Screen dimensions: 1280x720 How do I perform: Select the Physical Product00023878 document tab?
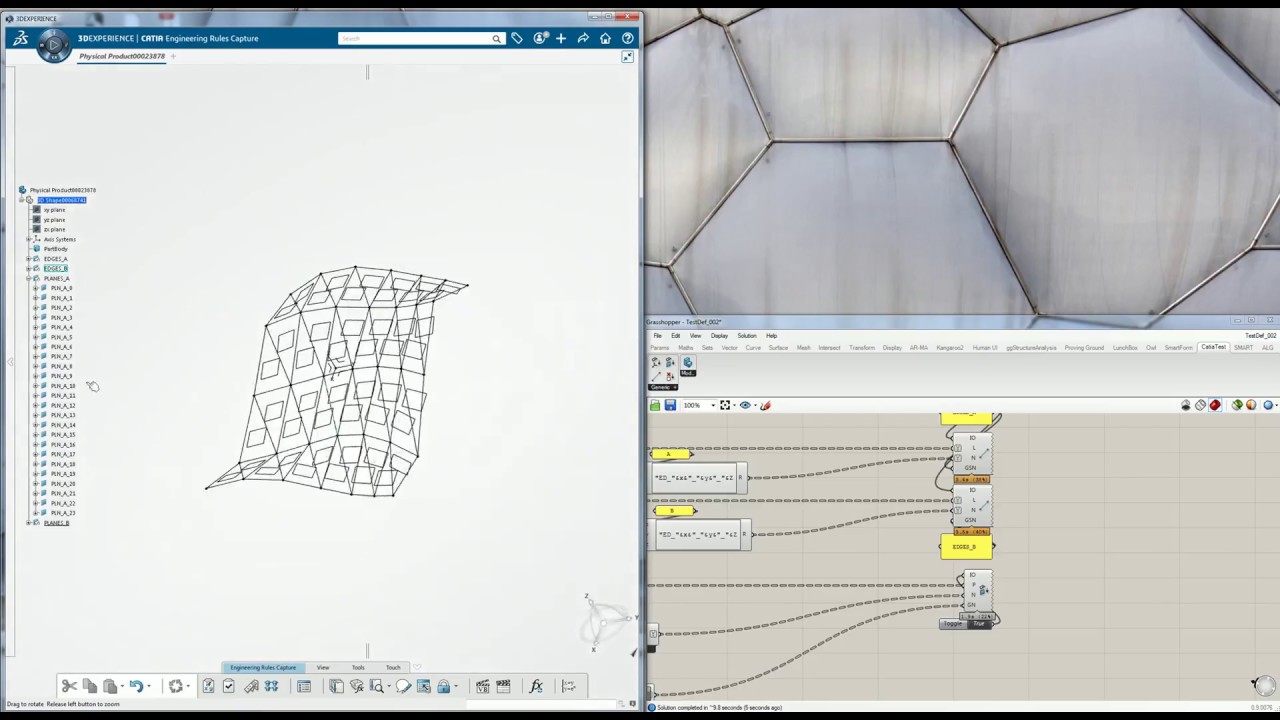[x=122, y=56]
